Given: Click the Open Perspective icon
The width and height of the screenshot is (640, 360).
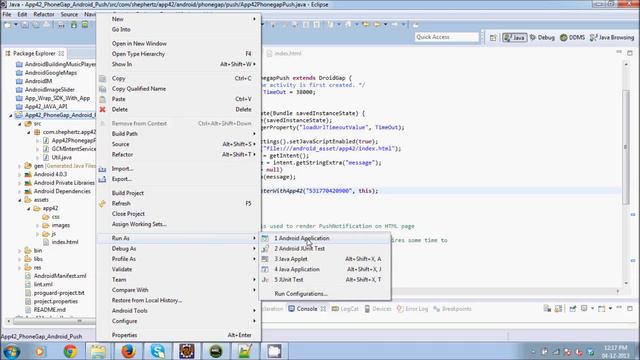Looking at the screenshot, I should tap(493, 38).
